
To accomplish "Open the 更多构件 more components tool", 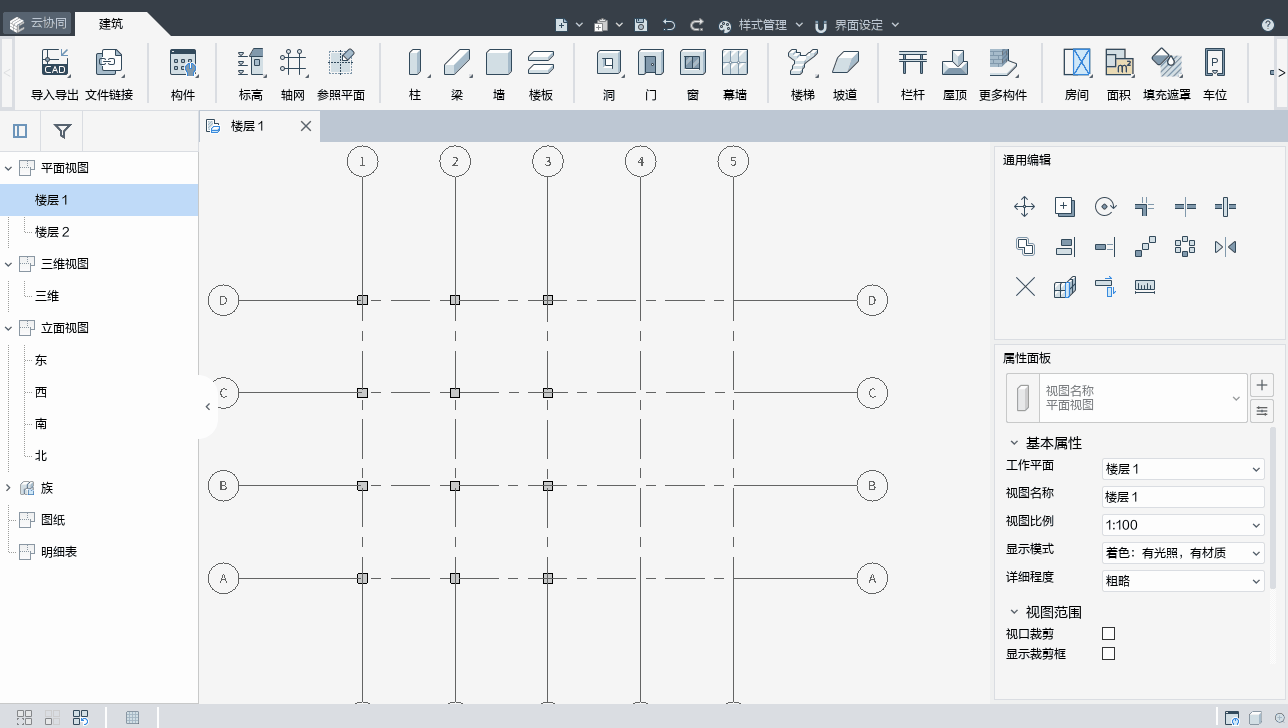I will (x=1003, y=73).
